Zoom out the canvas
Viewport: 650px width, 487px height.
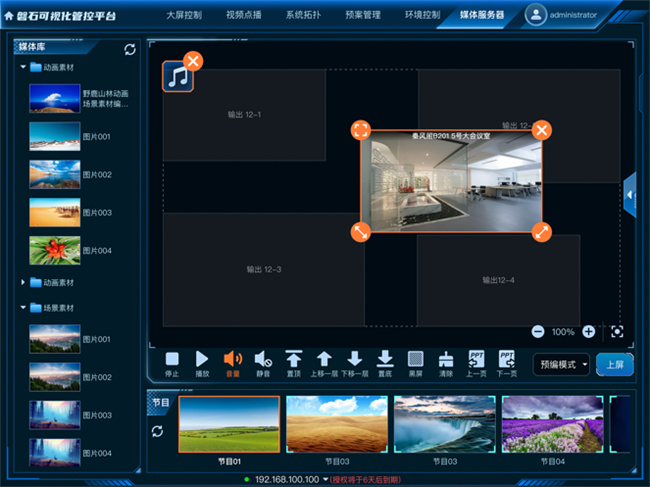[x=538, y=332]
